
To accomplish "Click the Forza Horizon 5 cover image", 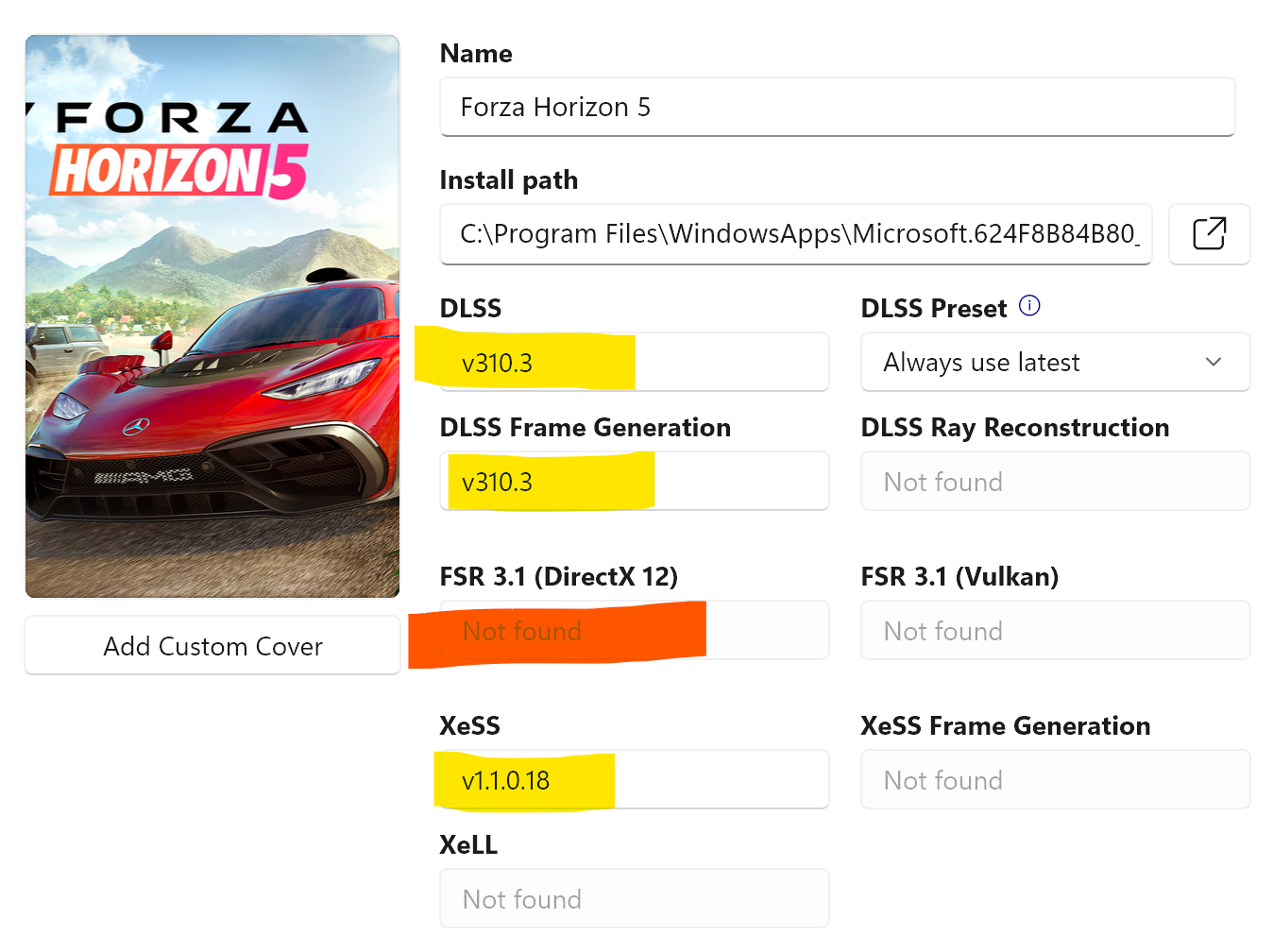I will click(212, 316).
